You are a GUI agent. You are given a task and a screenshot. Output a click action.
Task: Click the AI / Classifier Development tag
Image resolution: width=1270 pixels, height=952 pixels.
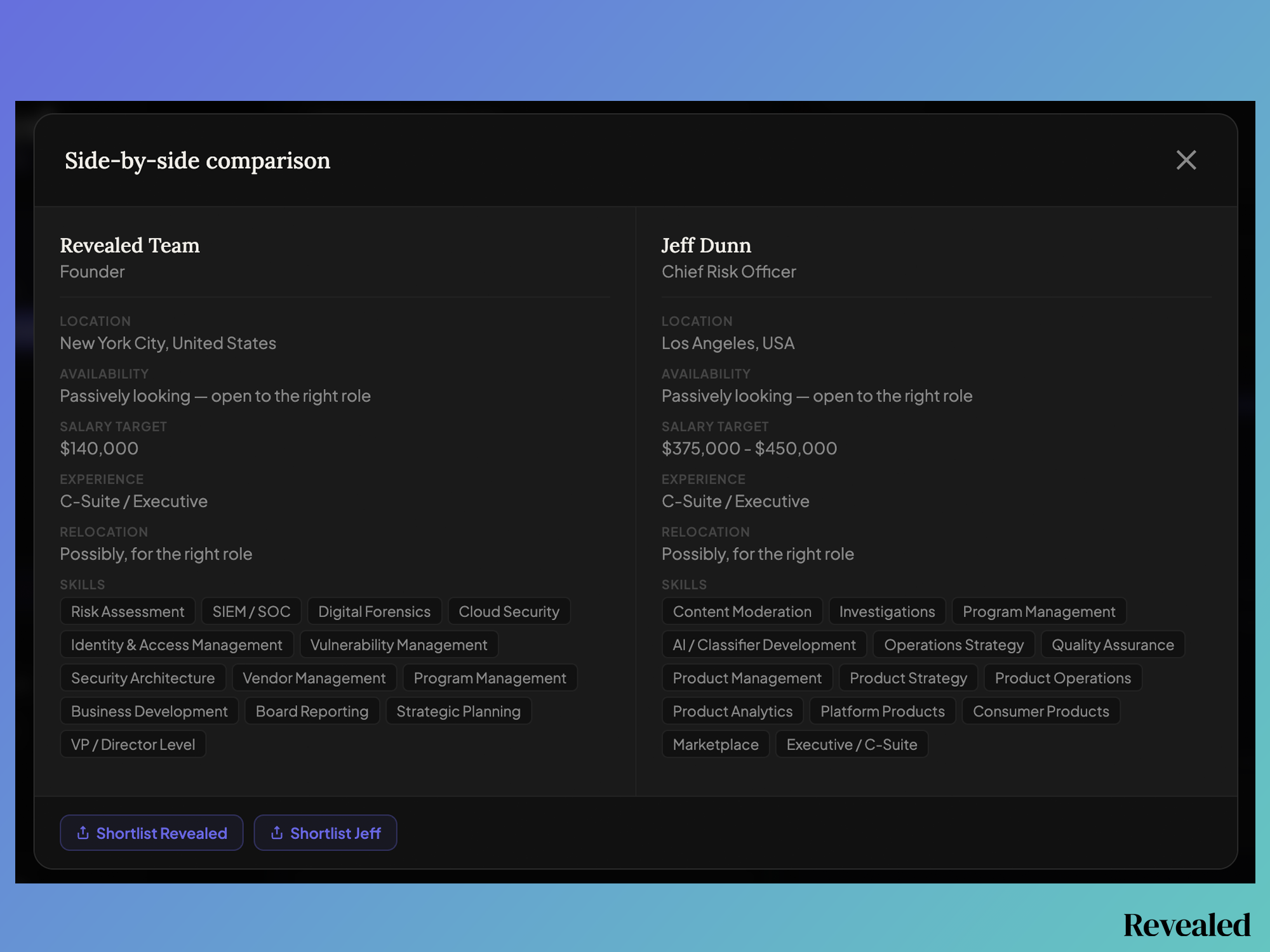[765, 645]
